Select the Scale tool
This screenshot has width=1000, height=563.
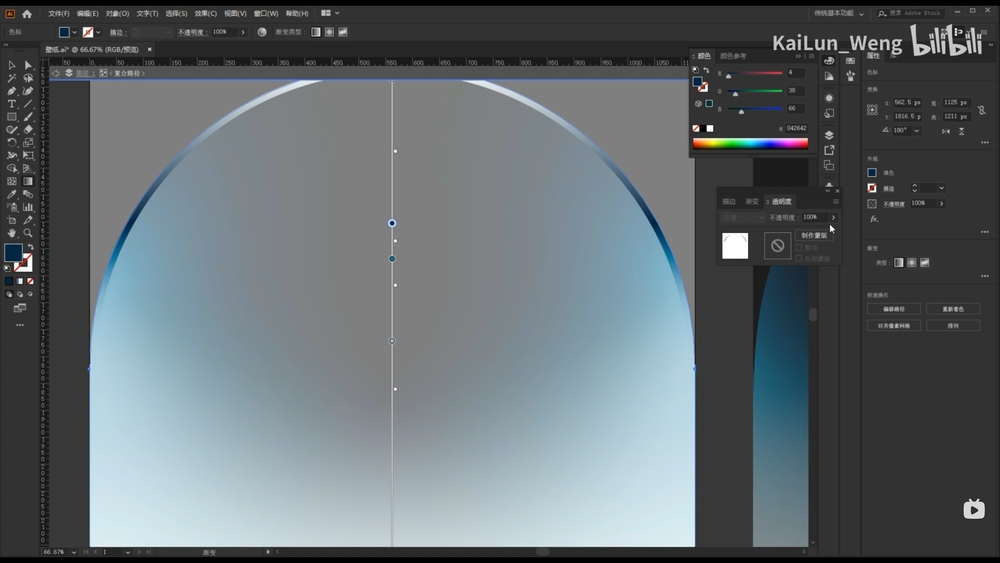[x=28, y=143]
